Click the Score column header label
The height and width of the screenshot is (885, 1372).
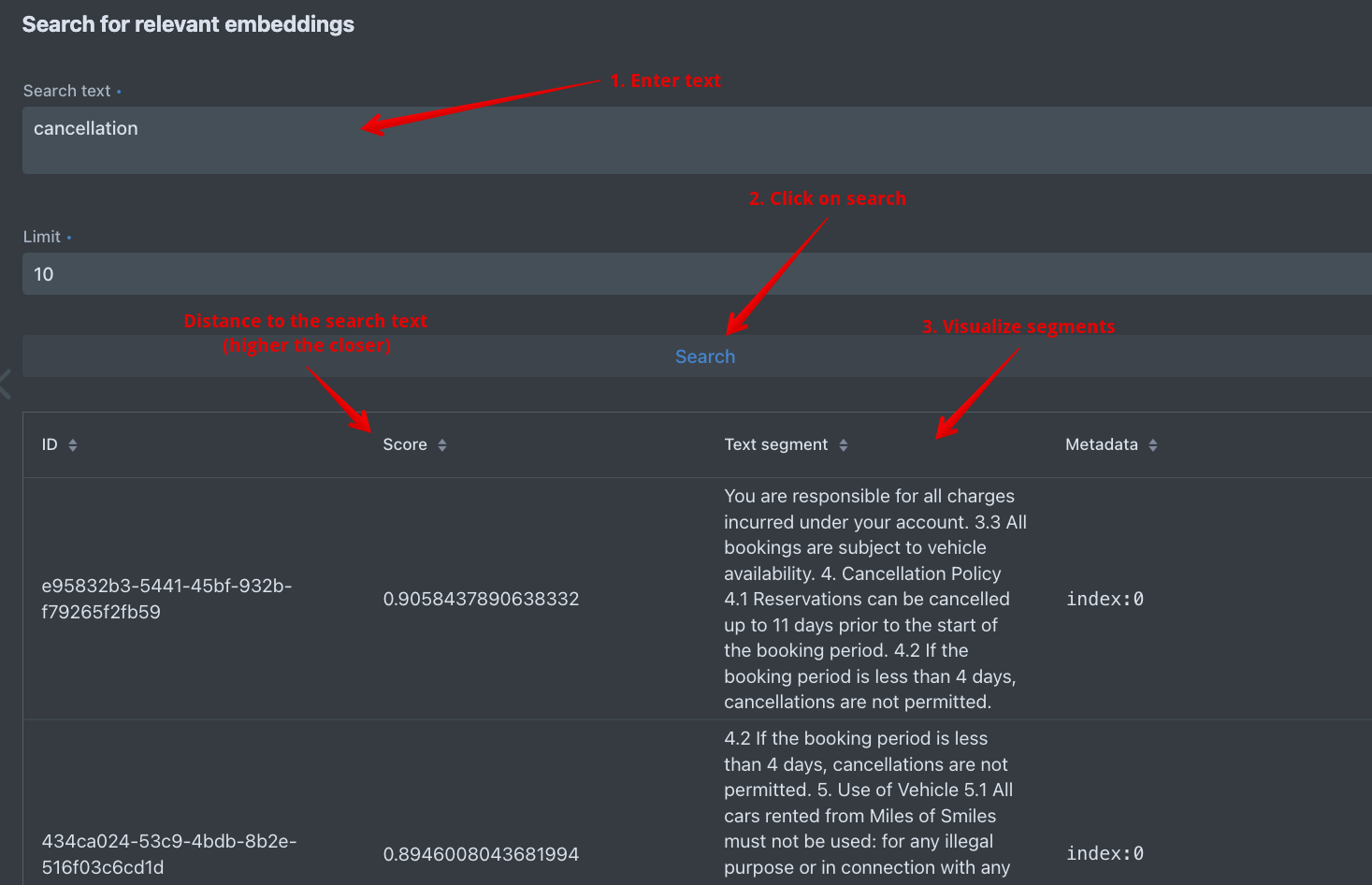(x=404, y=444)
